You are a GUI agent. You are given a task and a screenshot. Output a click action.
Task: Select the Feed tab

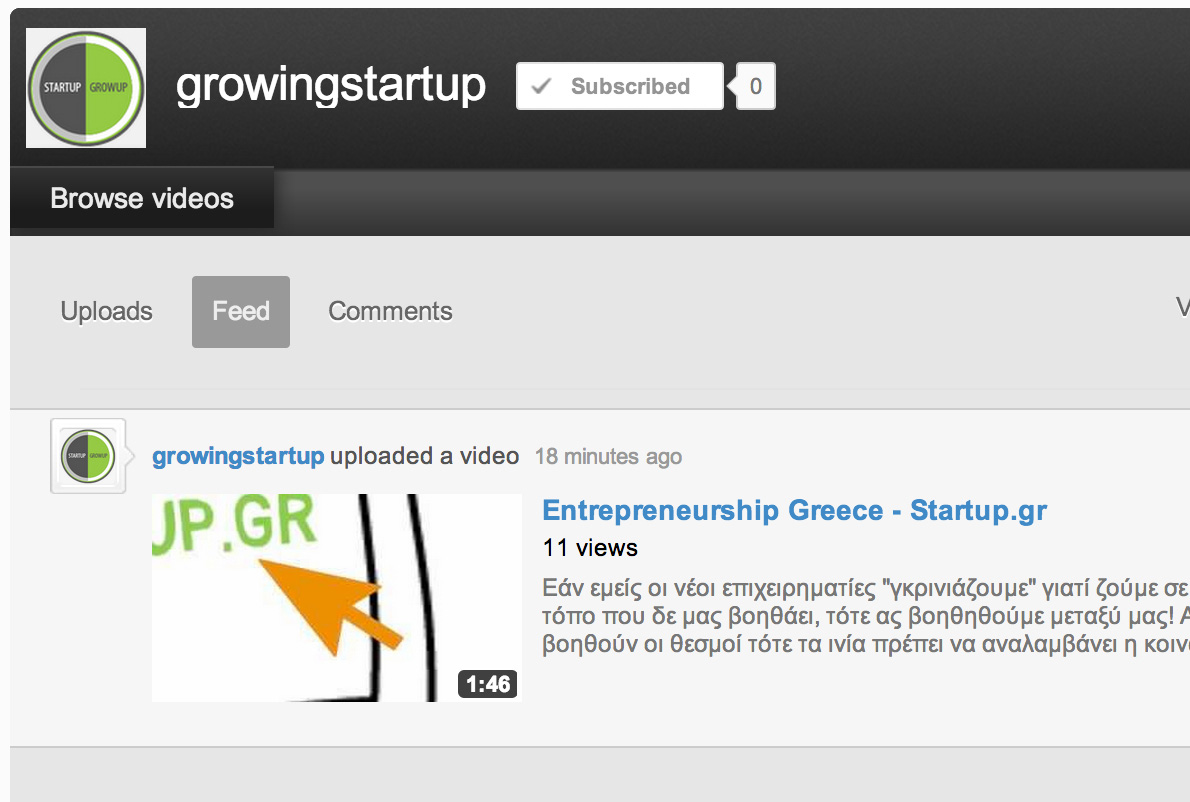point(241,312)
